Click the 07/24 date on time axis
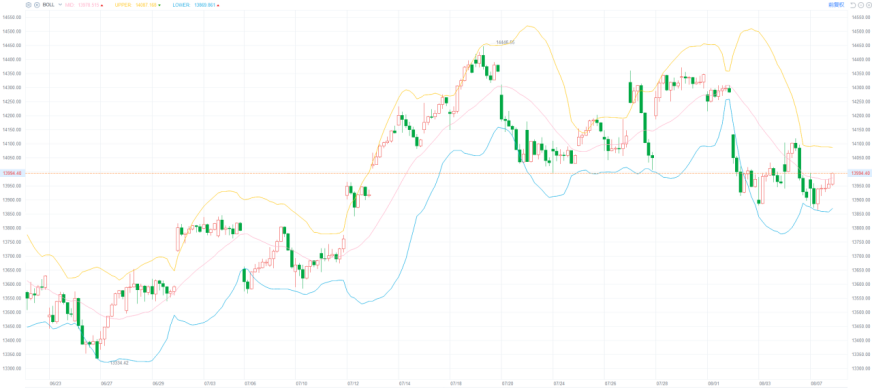The width and height of the screenshot is (872, 388). tap(559, 384)
